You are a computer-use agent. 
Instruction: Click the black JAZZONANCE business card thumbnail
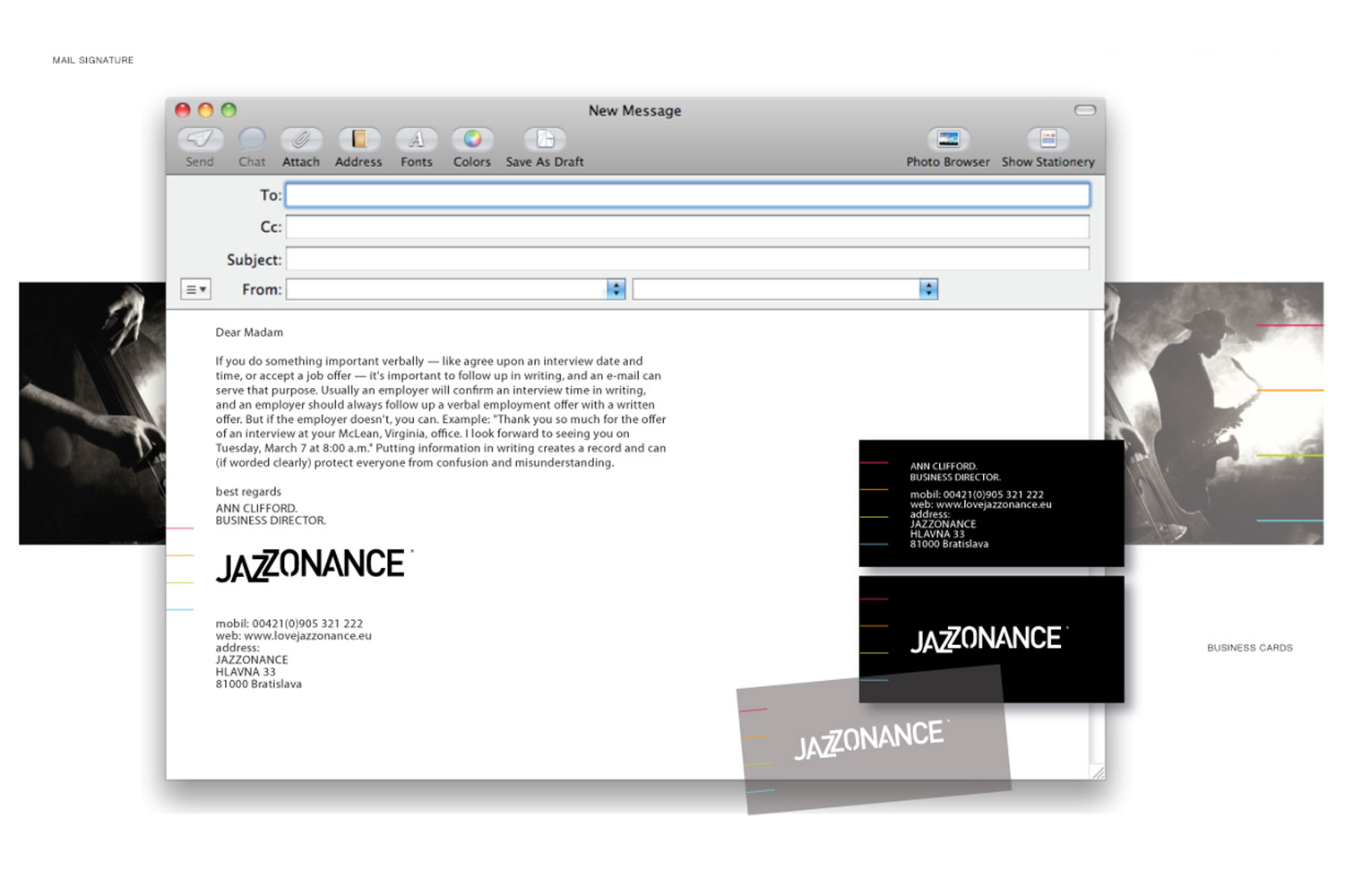coord(988,638)
